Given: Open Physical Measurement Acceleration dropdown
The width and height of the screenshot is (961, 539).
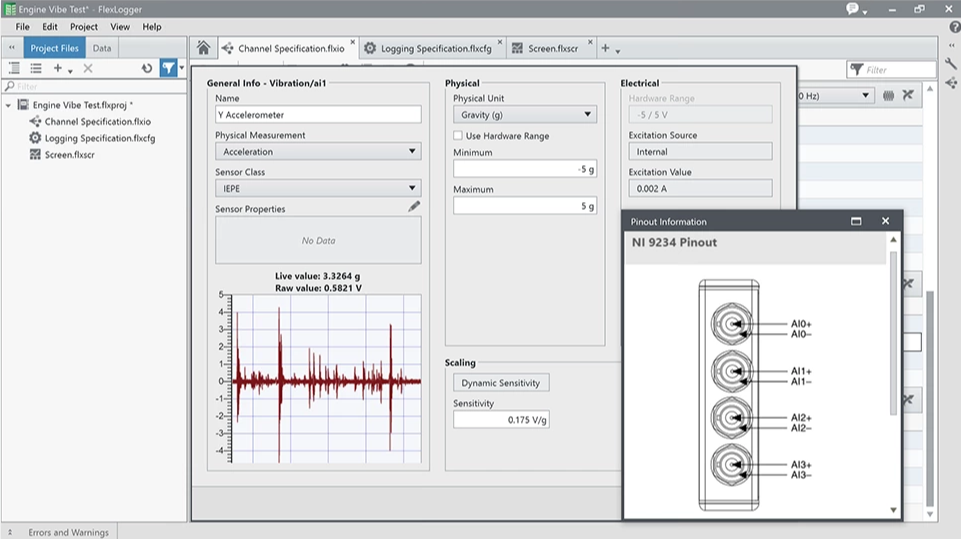Looking at the screenshot, I should pyautogui.click(x=318, y=151).
